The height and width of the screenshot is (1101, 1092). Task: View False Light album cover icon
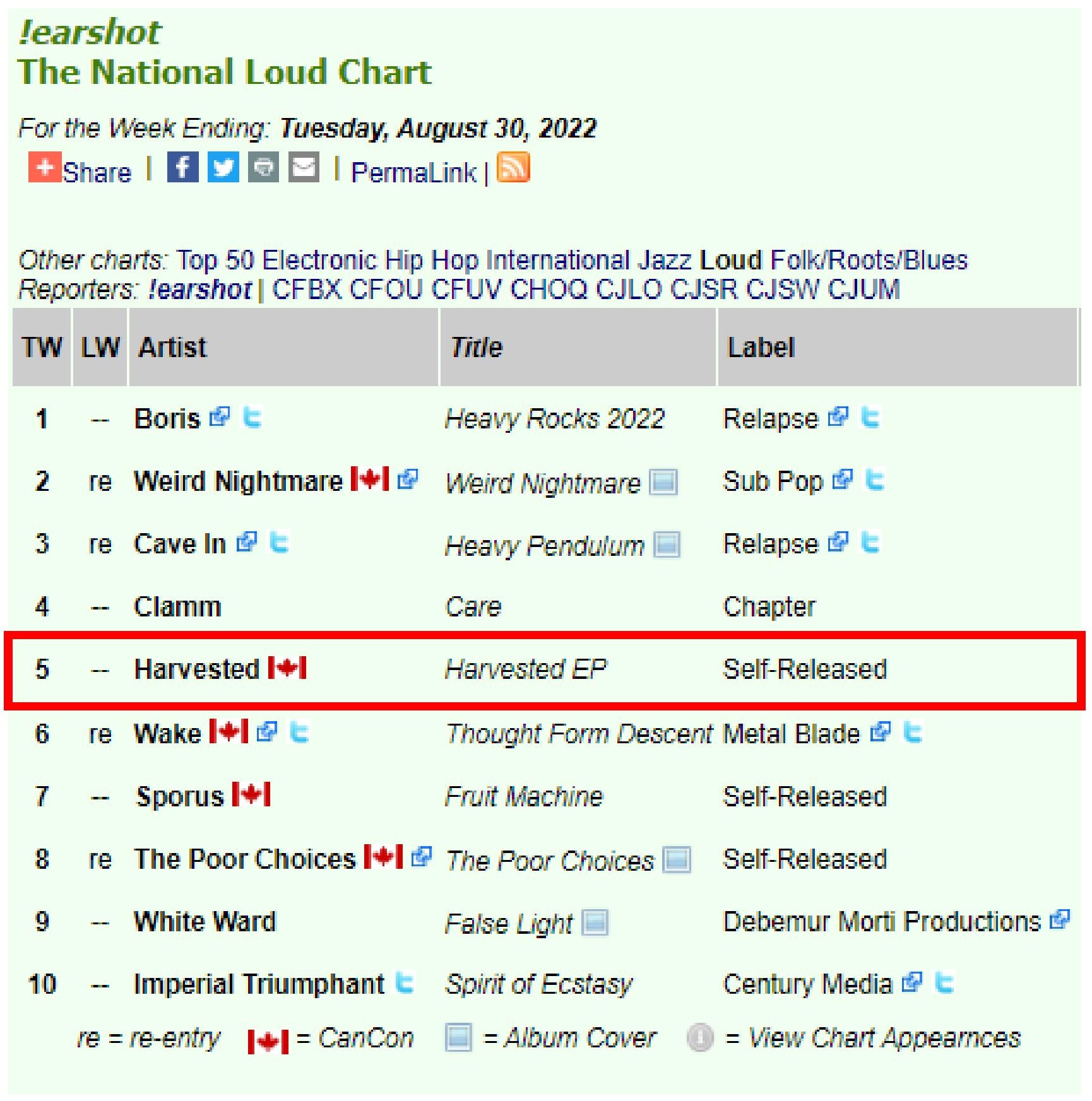[x=595, y=922]
